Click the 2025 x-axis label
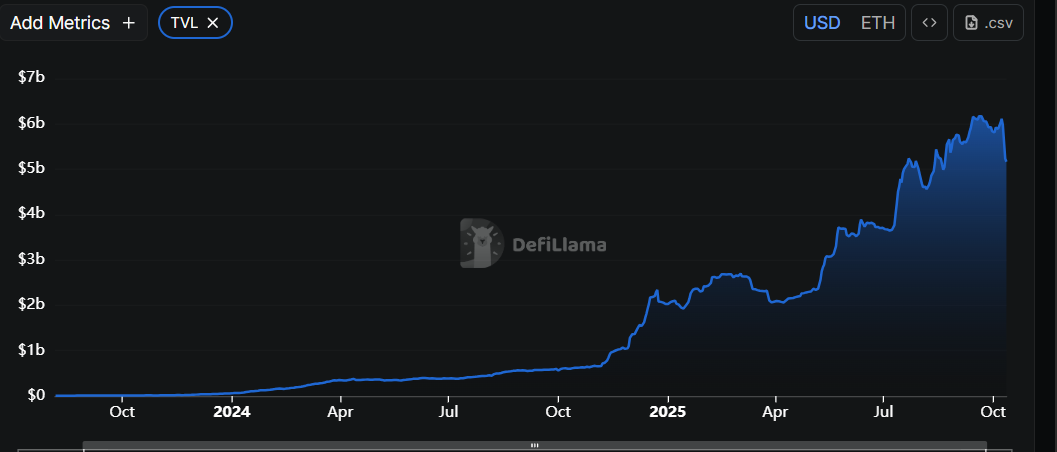This screenshot has width=1057, height=452. (667, 412)
